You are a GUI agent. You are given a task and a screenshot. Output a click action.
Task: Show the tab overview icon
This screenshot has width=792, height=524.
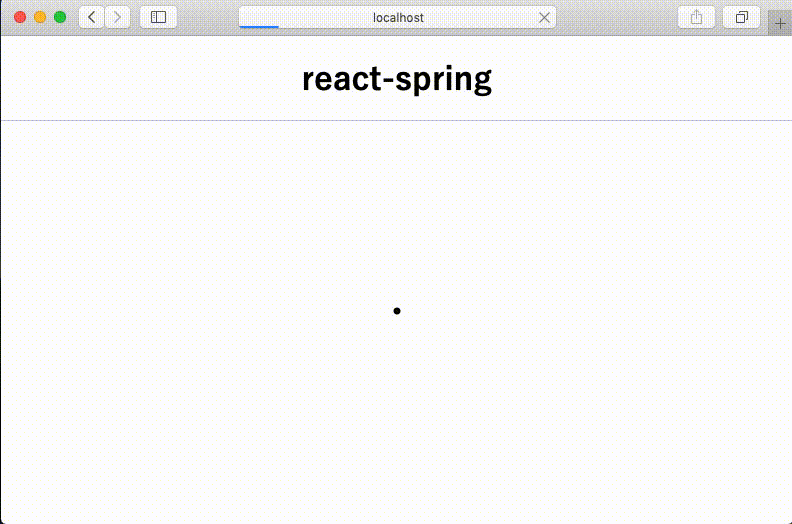pos(741,17)
